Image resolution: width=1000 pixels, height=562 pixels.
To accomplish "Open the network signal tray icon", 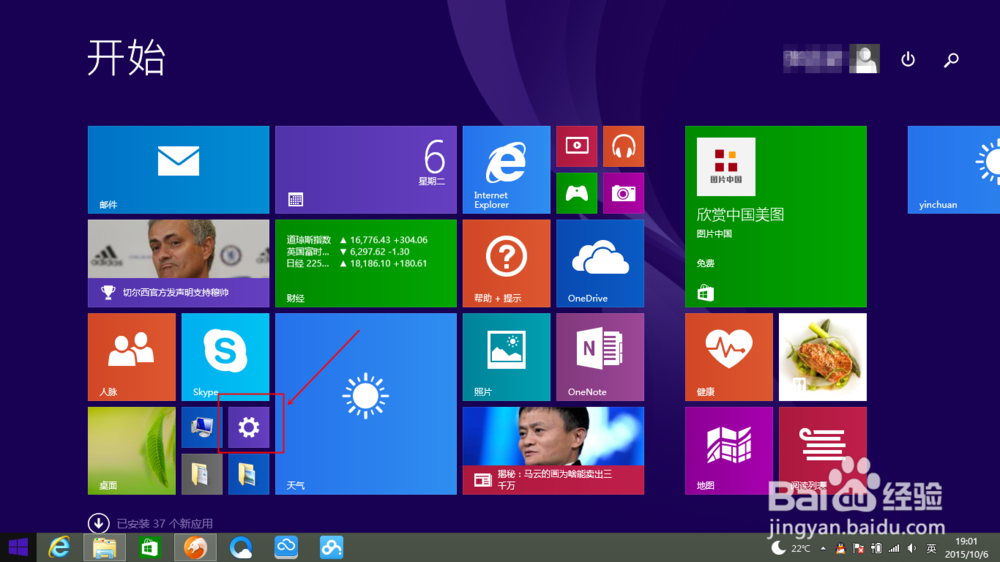I will pyautogui.click(x=894, y=549).
